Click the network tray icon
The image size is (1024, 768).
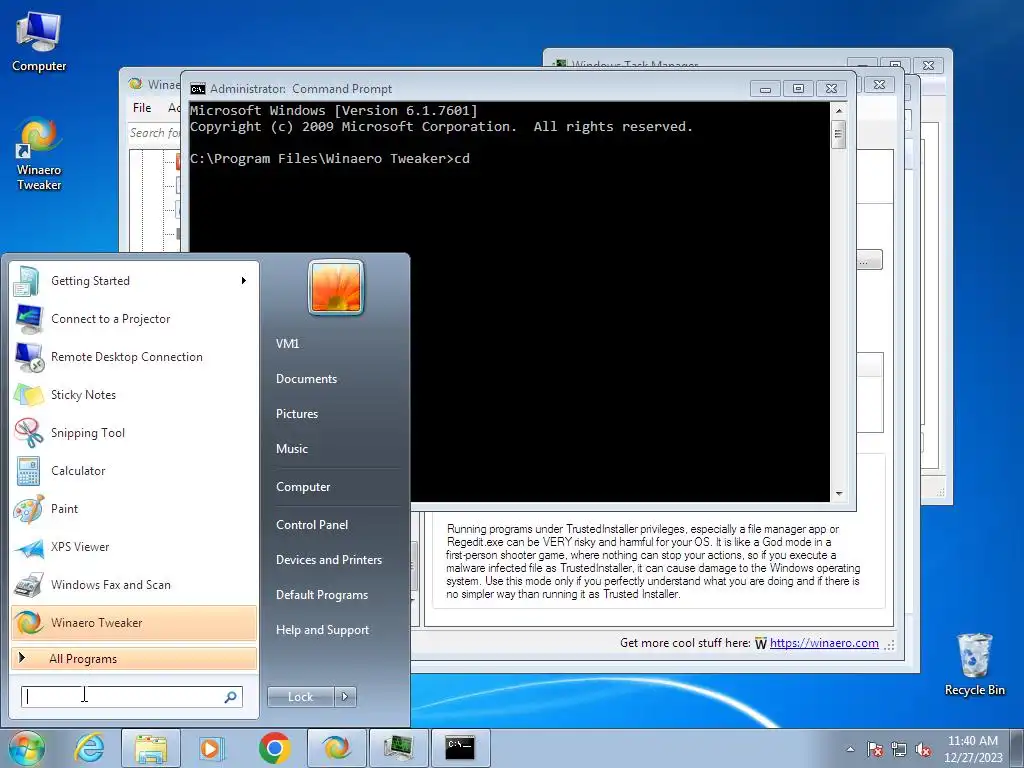[899, 750]
